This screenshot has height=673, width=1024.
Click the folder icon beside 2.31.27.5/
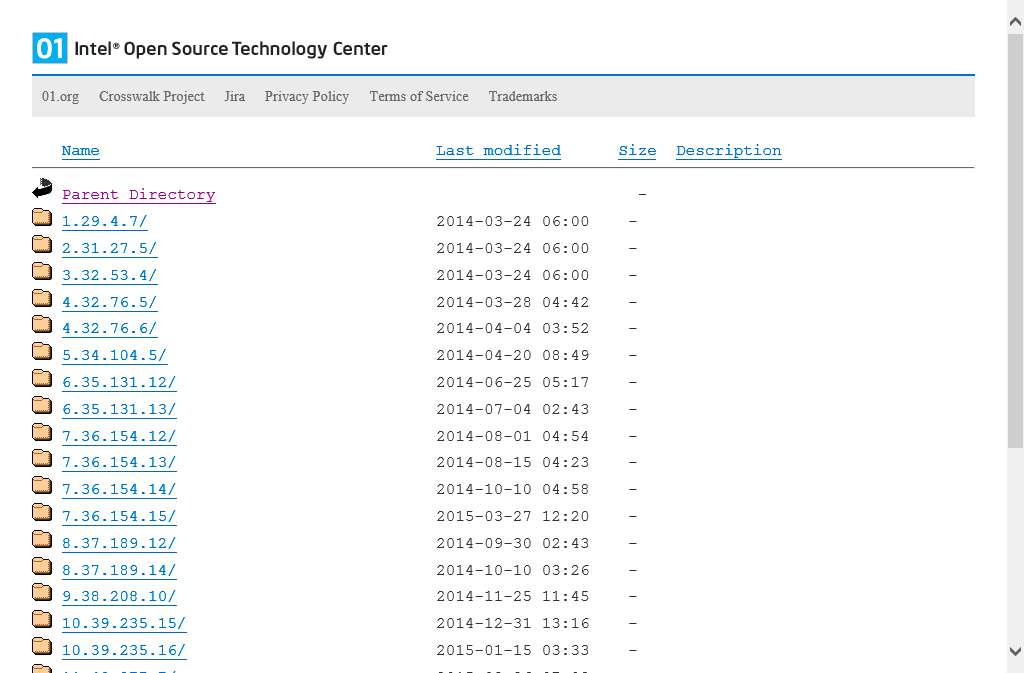tap(42, 243)
